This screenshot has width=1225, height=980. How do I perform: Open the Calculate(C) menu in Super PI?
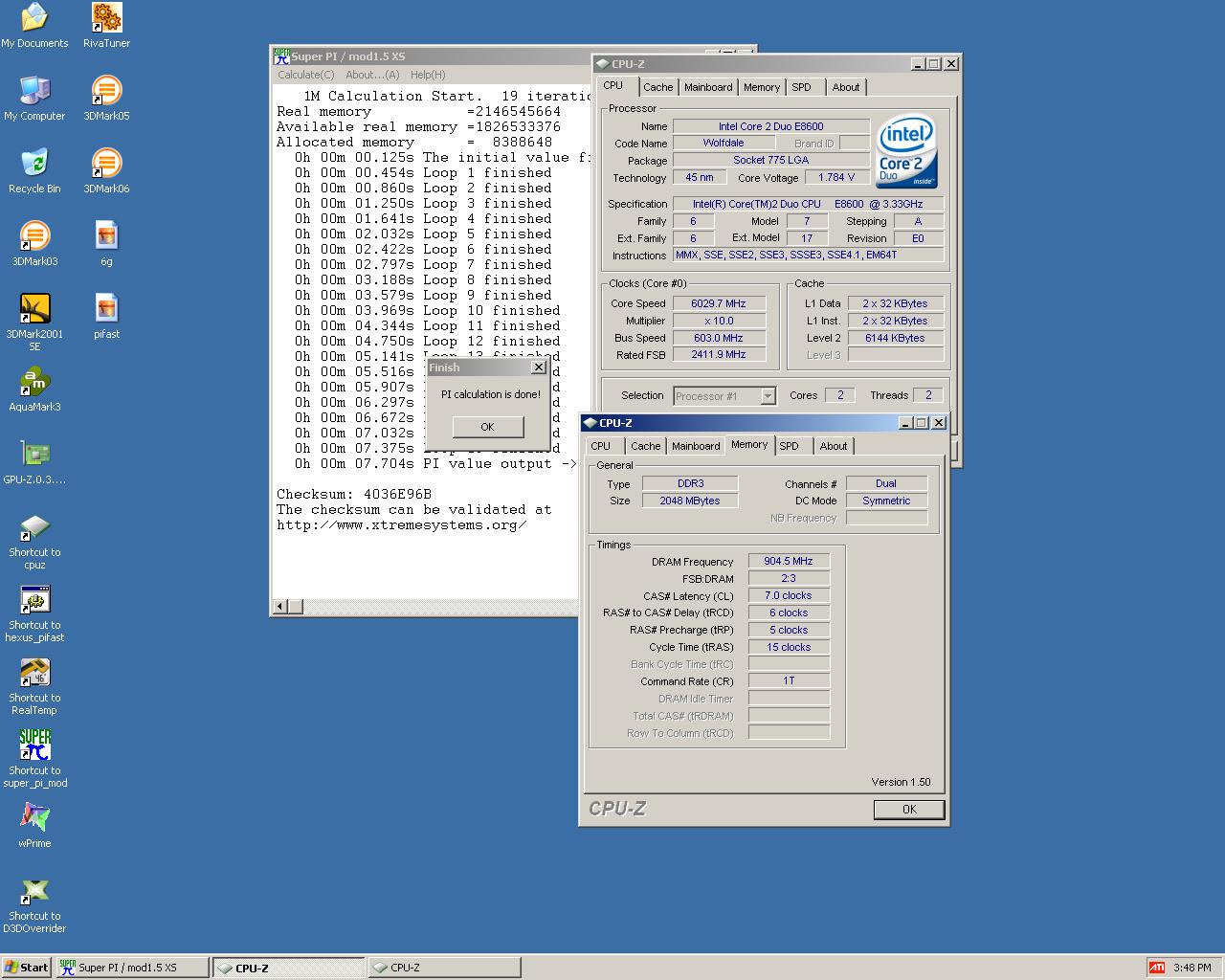305,75
